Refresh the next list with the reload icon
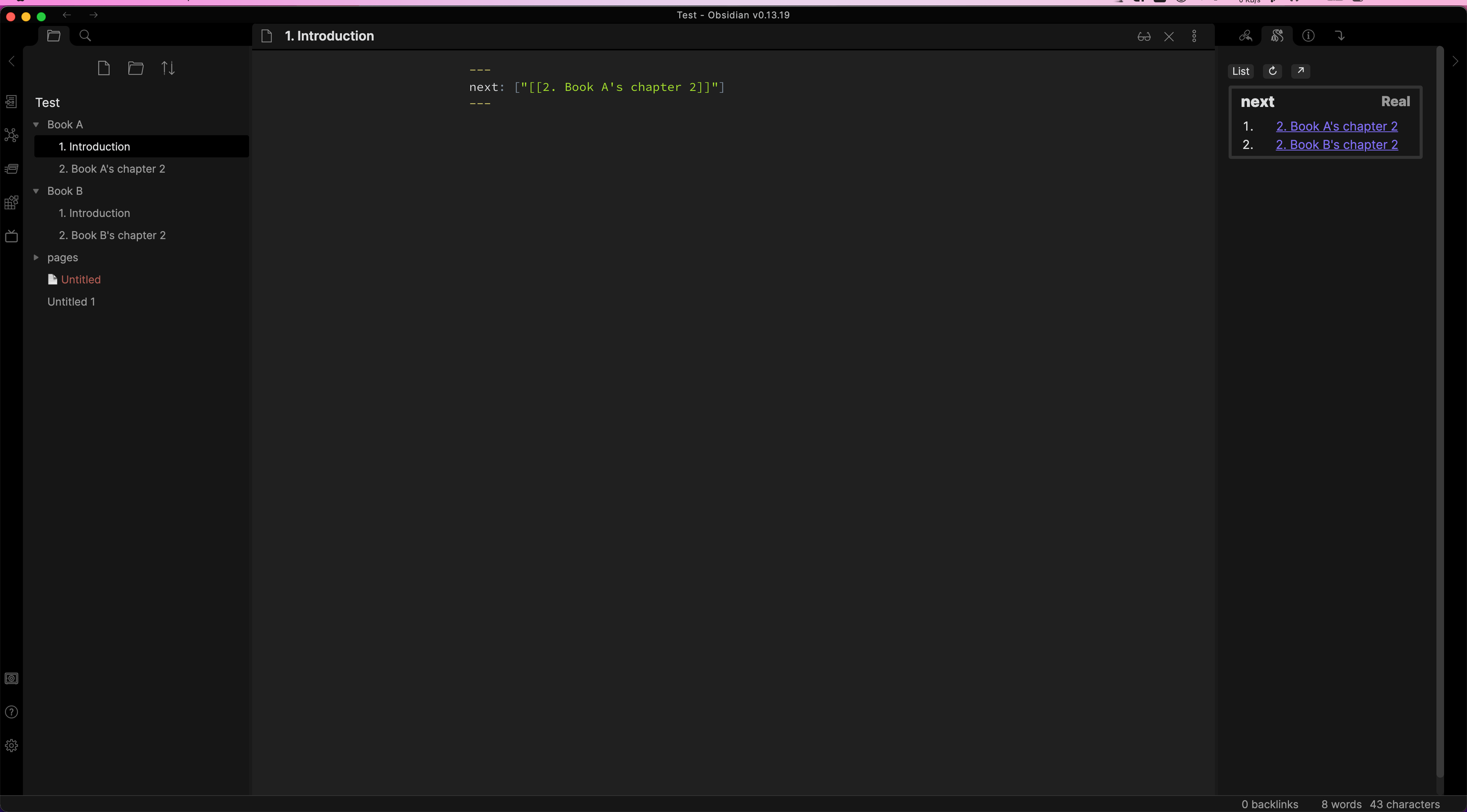Screen dimensions: 1467x812 1272,71
